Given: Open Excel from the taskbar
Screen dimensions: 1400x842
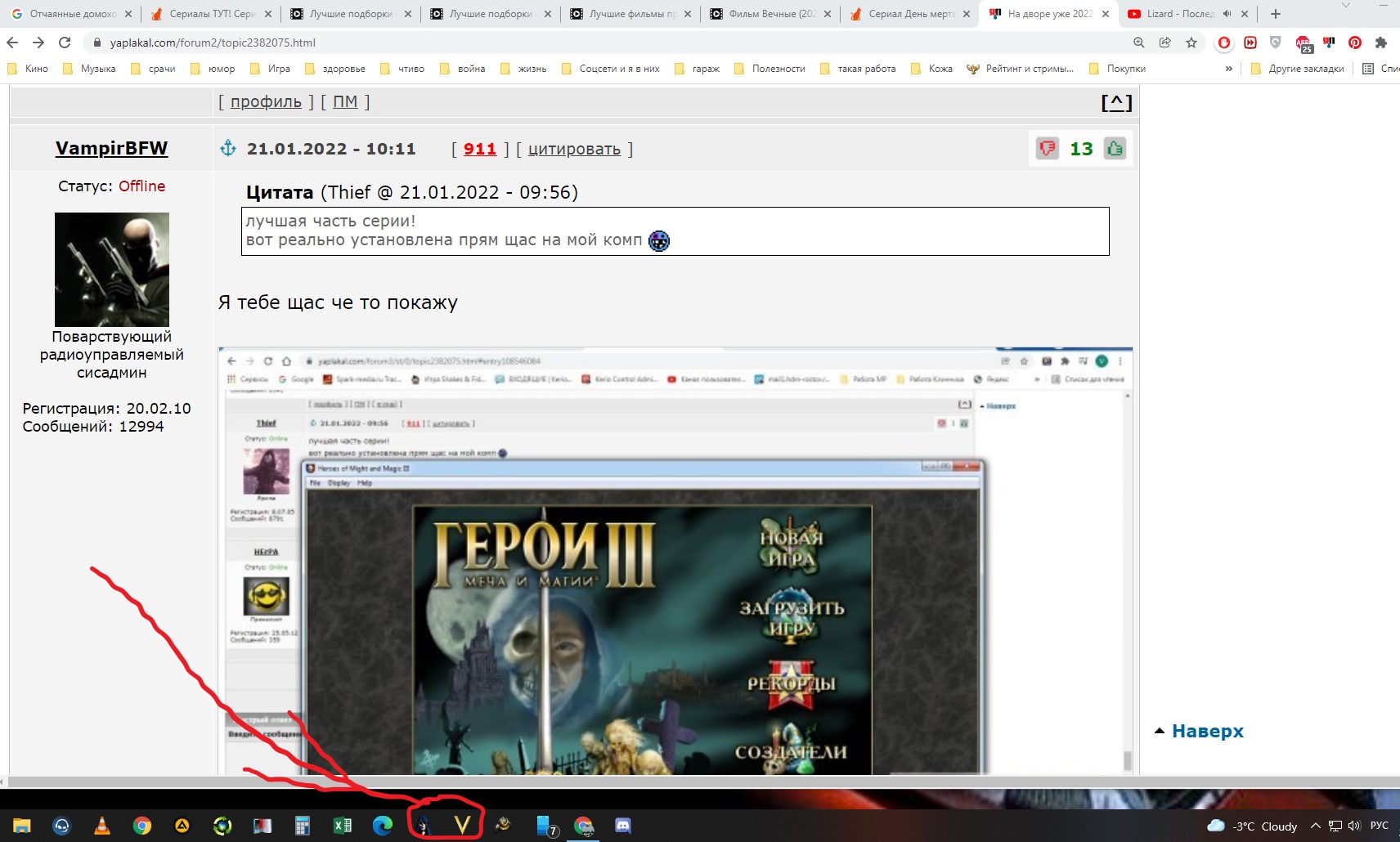Looking at the screenshot, I should [x=343, y=826].
